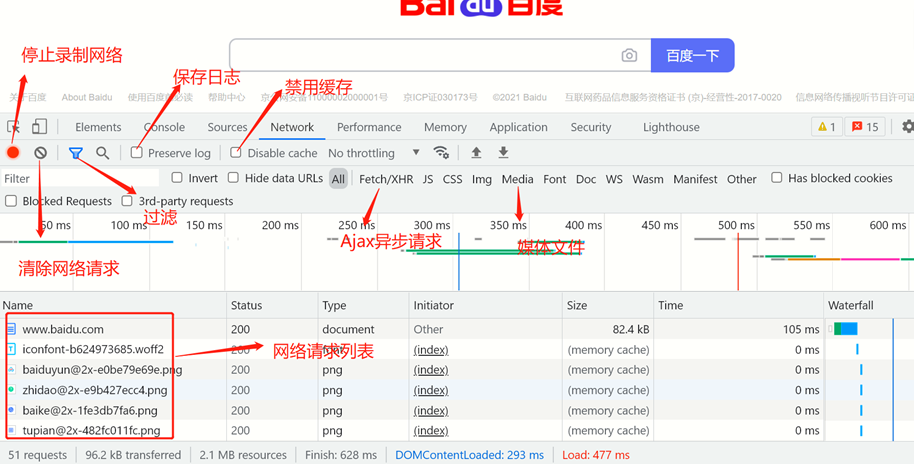The height and width of the screenshot is (464, 914).
Task: Filter requests by Other type
Action: click(x=741, y=179)
